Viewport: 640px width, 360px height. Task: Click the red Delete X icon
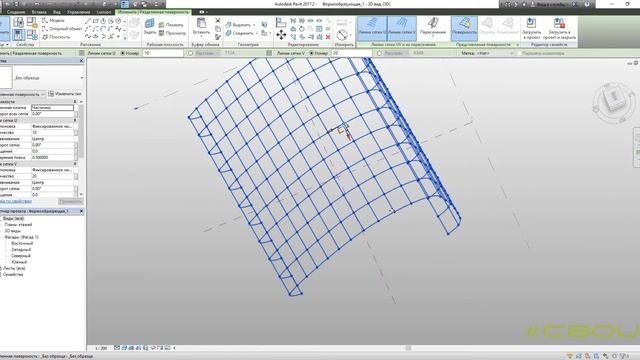(328, 37)
